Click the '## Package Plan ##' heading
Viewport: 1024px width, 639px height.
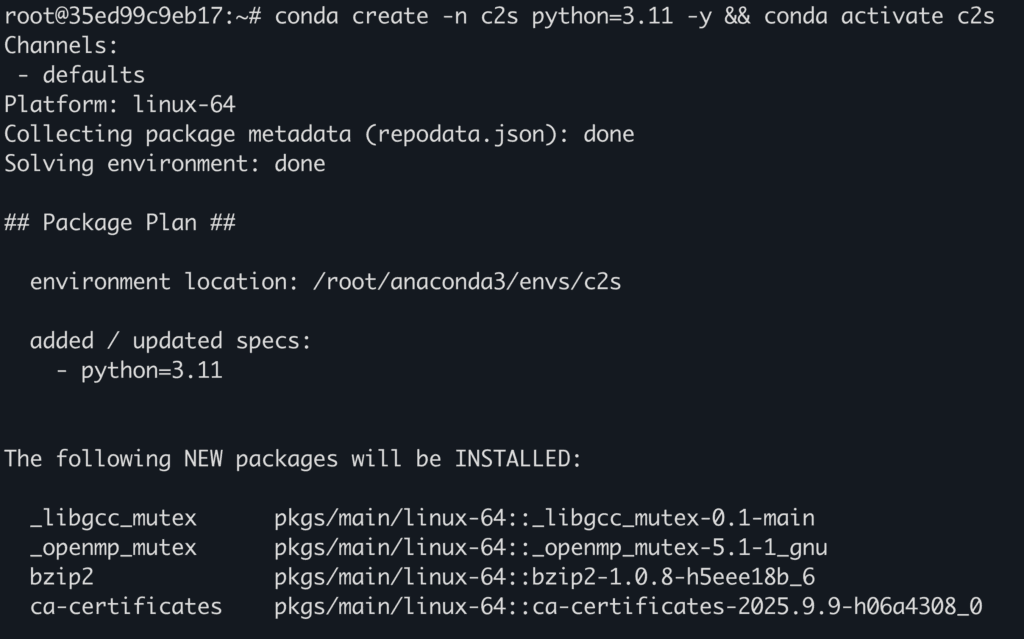[119, 222]
